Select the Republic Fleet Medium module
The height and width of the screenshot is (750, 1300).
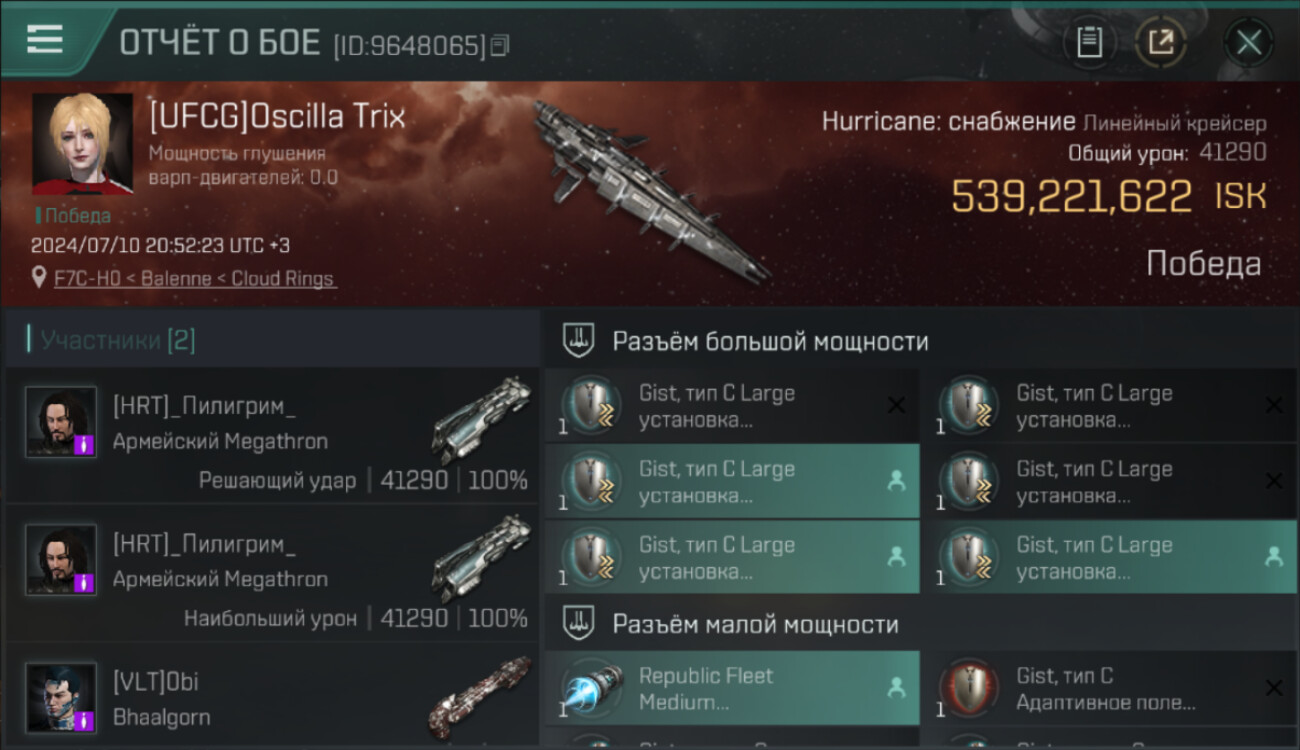732,688
